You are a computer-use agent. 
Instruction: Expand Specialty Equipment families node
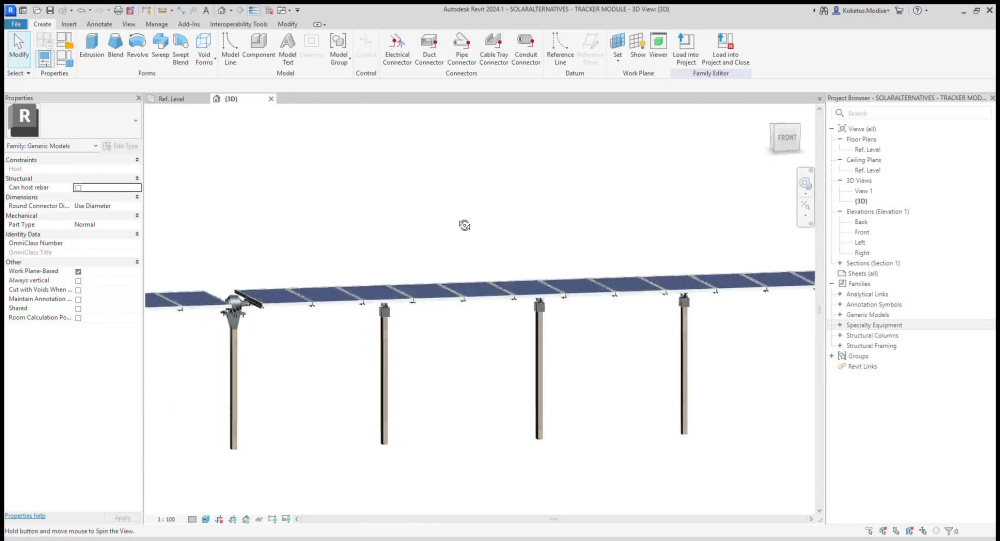(x=840, y=325)
